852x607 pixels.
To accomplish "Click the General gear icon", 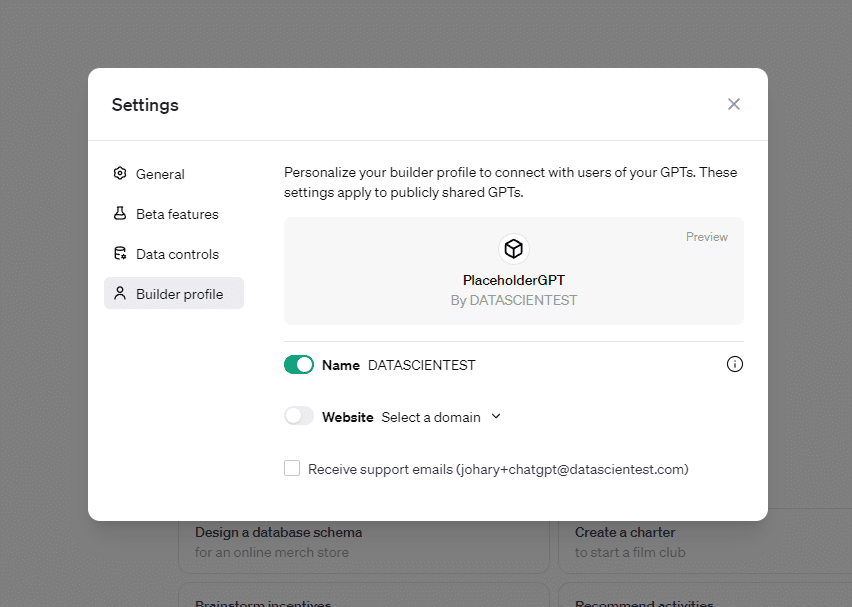I will tap(120, 173).
